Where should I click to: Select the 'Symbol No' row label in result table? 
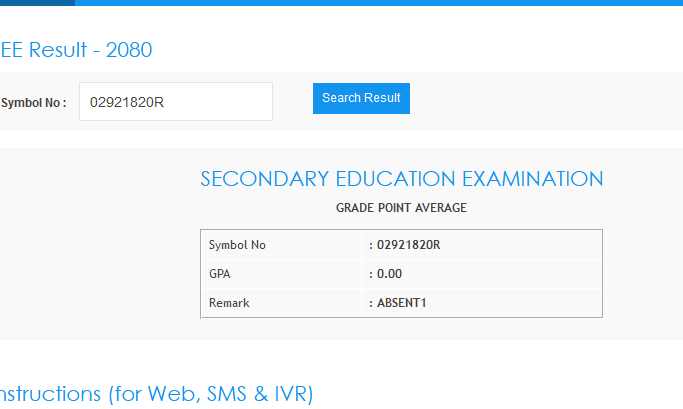point(237,245)
